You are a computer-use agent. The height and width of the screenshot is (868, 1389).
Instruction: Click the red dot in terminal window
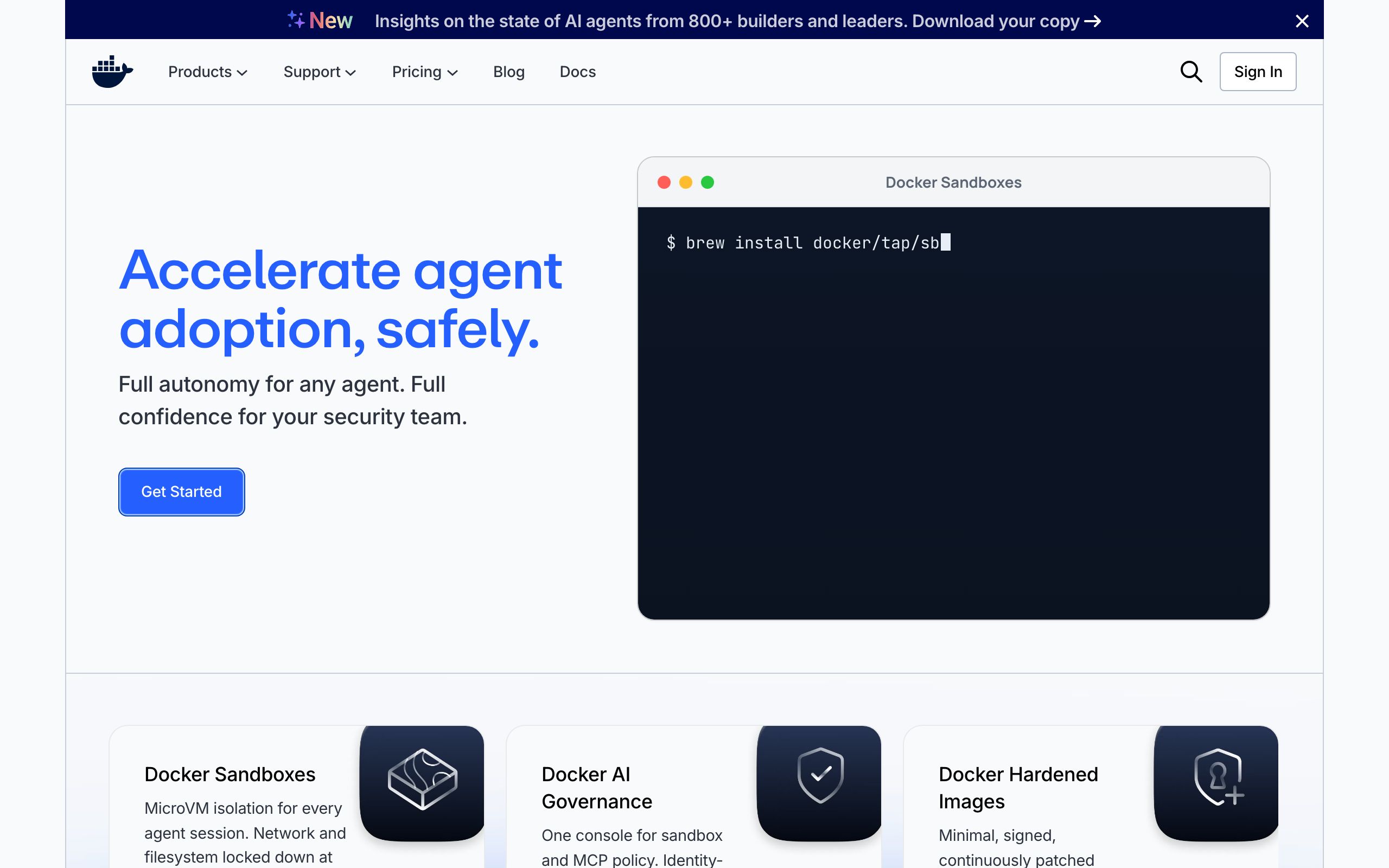point(664,183)
